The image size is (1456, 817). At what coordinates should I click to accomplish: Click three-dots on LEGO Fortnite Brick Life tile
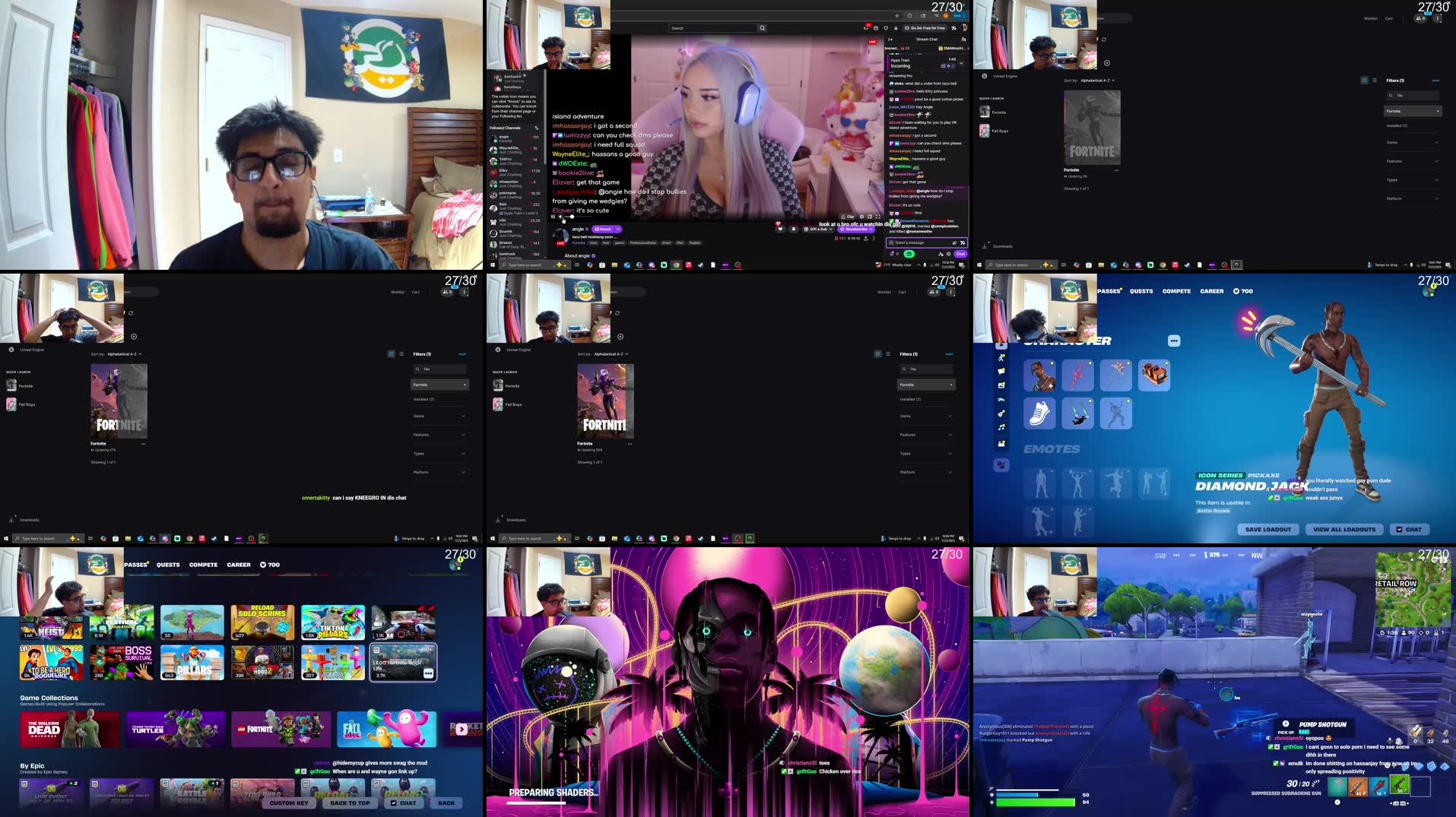(428, 673)
